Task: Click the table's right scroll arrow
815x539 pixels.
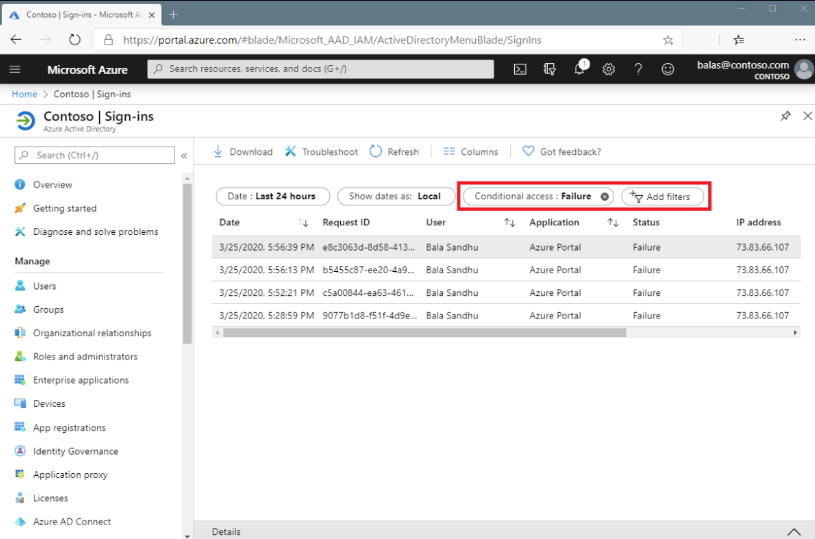Action: click(x=795, y=333)
